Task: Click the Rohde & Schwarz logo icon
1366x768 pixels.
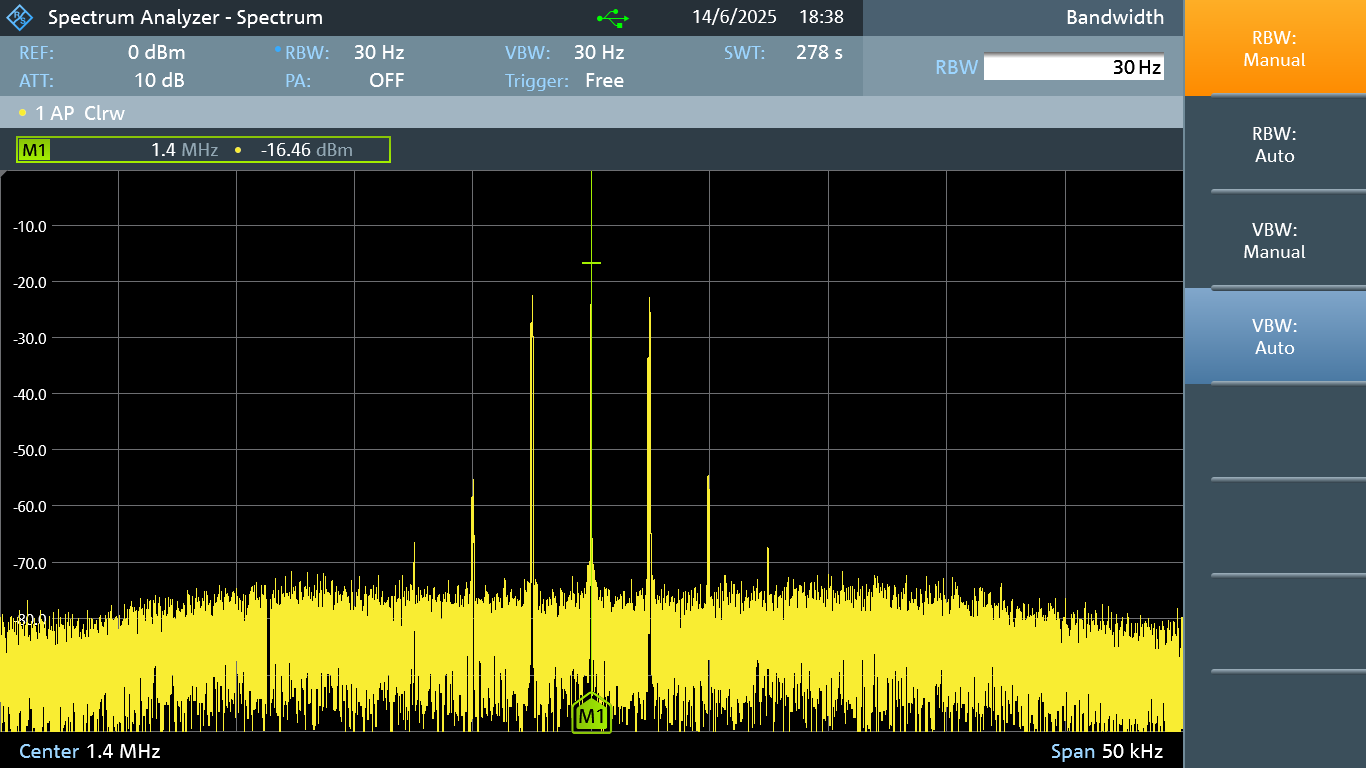Action: click(20, 18)
